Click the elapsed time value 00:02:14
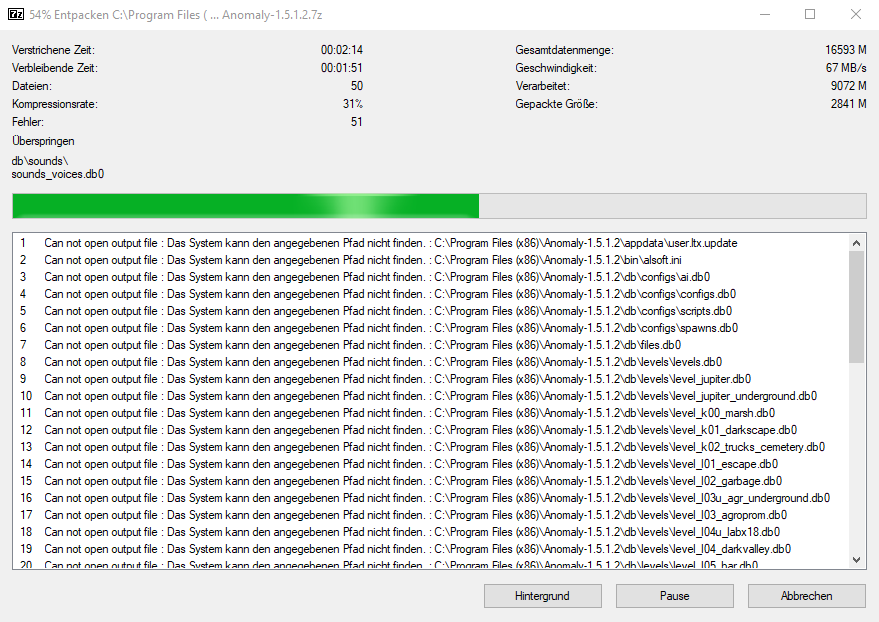Screen dimensions: 879x622 pyautogui.click(x=341, y=50)
